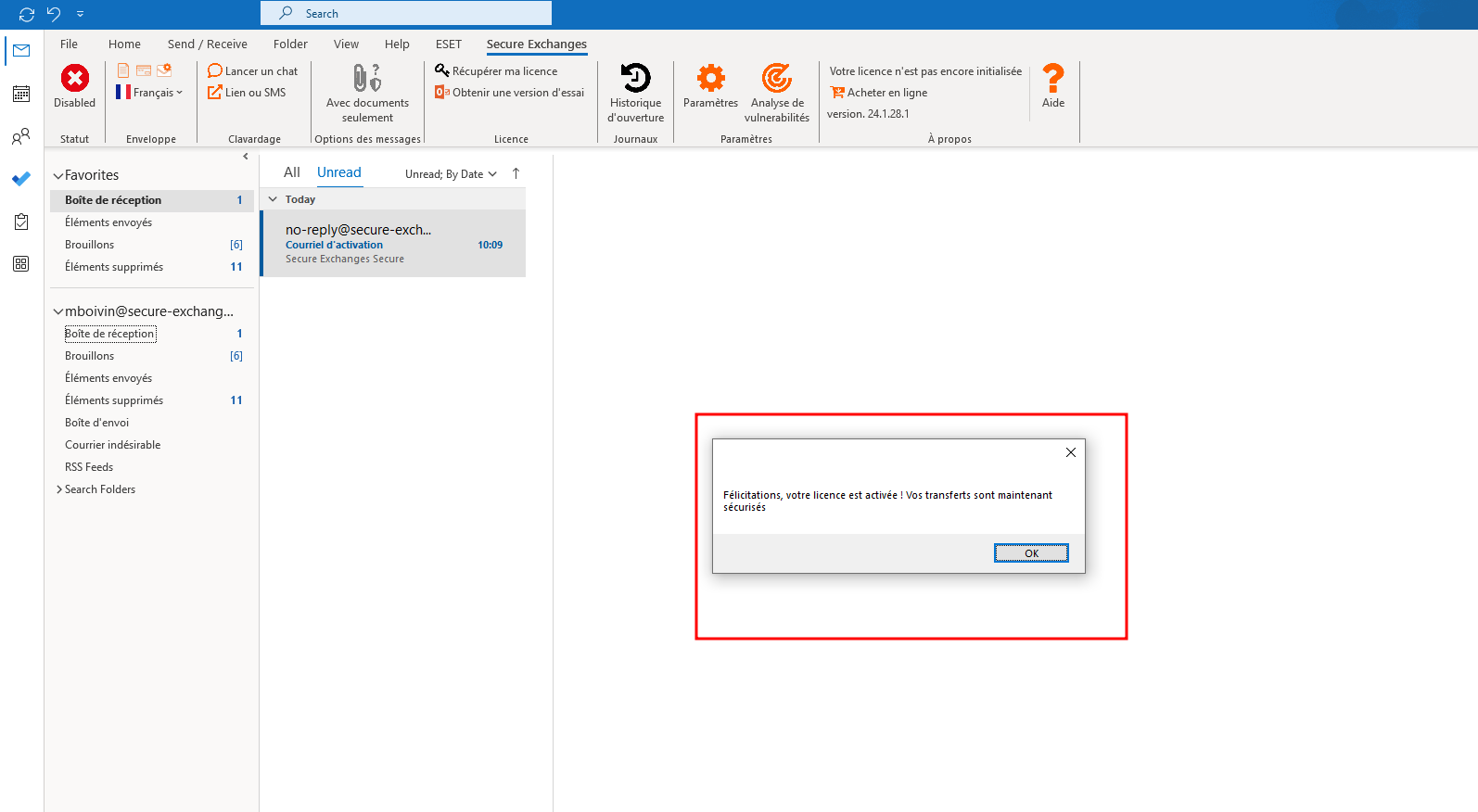
Task: Collapse the mboivin@secure-exchang... account
Action: 58,311
